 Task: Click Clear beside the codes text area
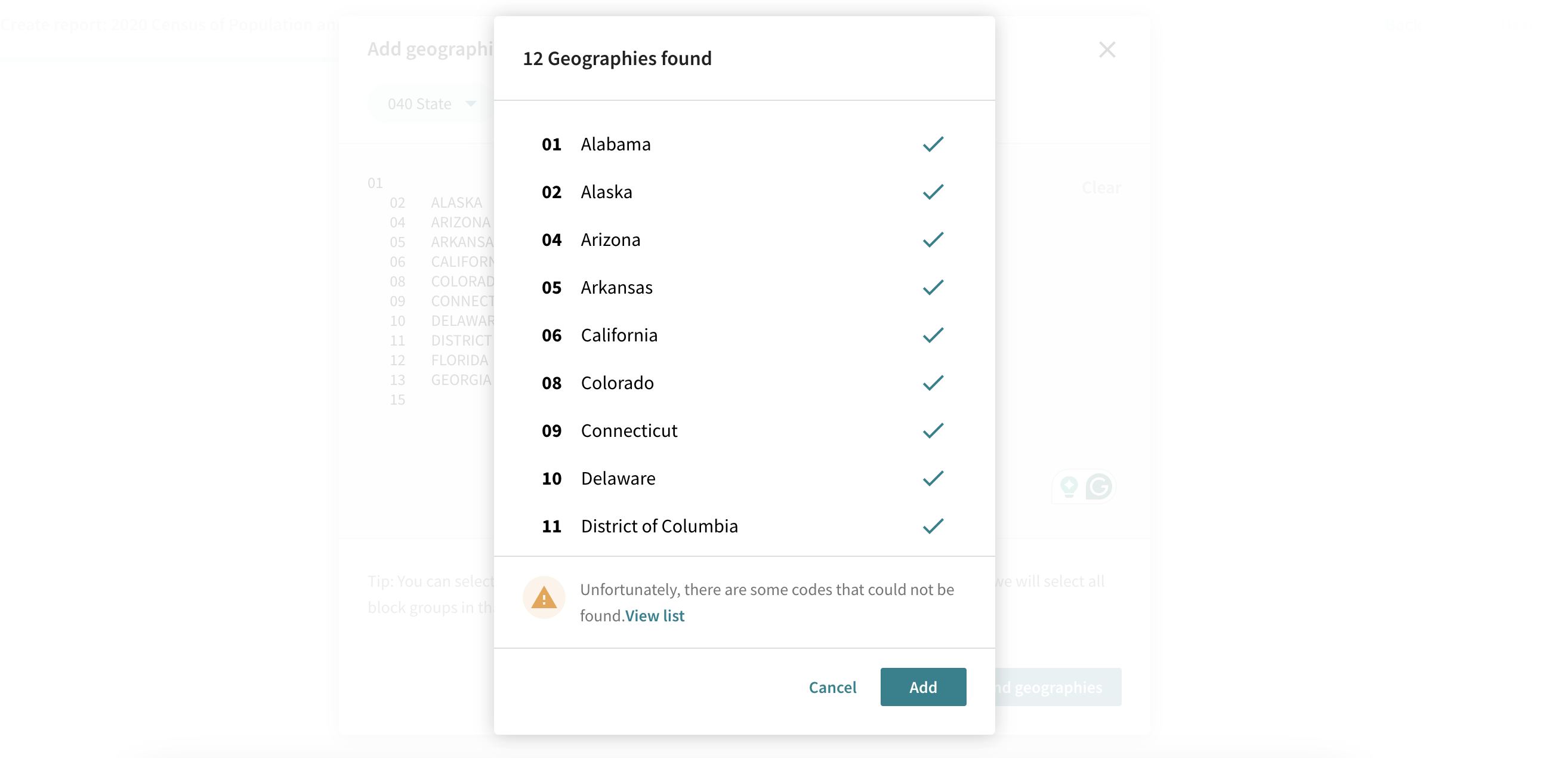click(1101, 187)
